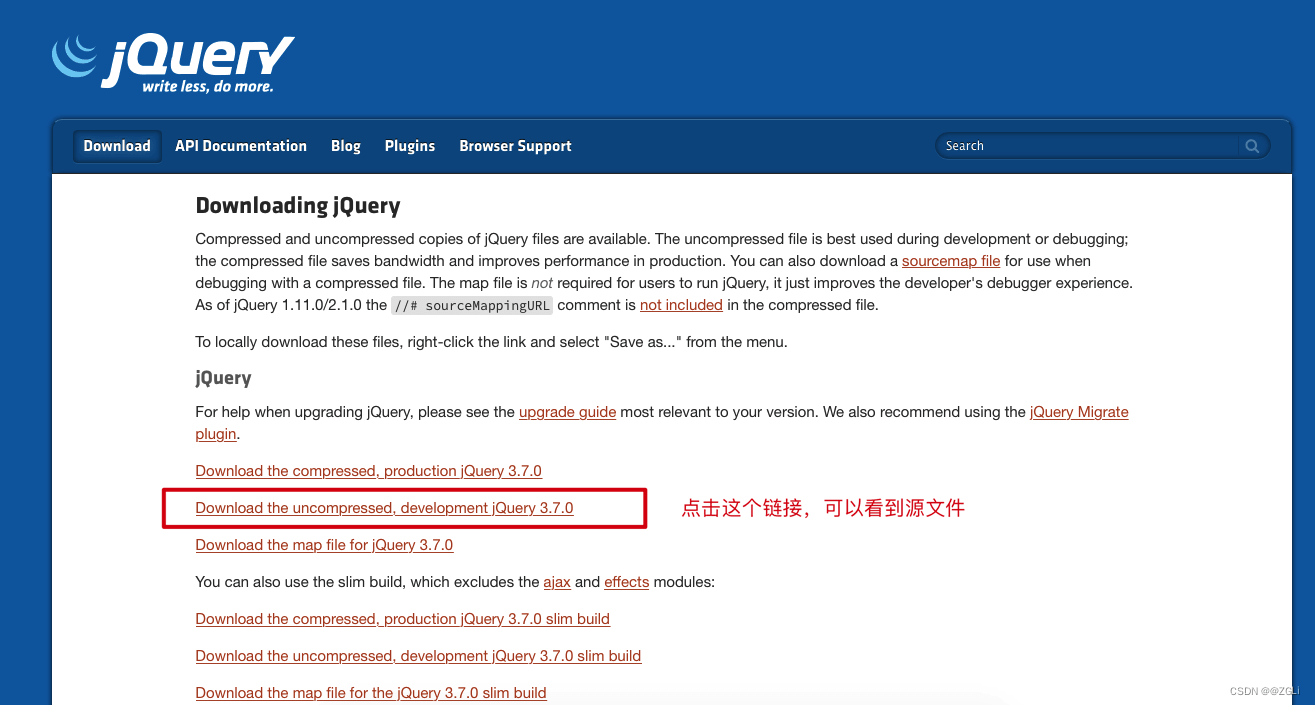The height and width of the screenshot is (705, 1315).
Task: Open the ajax module link
Action: 557,582
